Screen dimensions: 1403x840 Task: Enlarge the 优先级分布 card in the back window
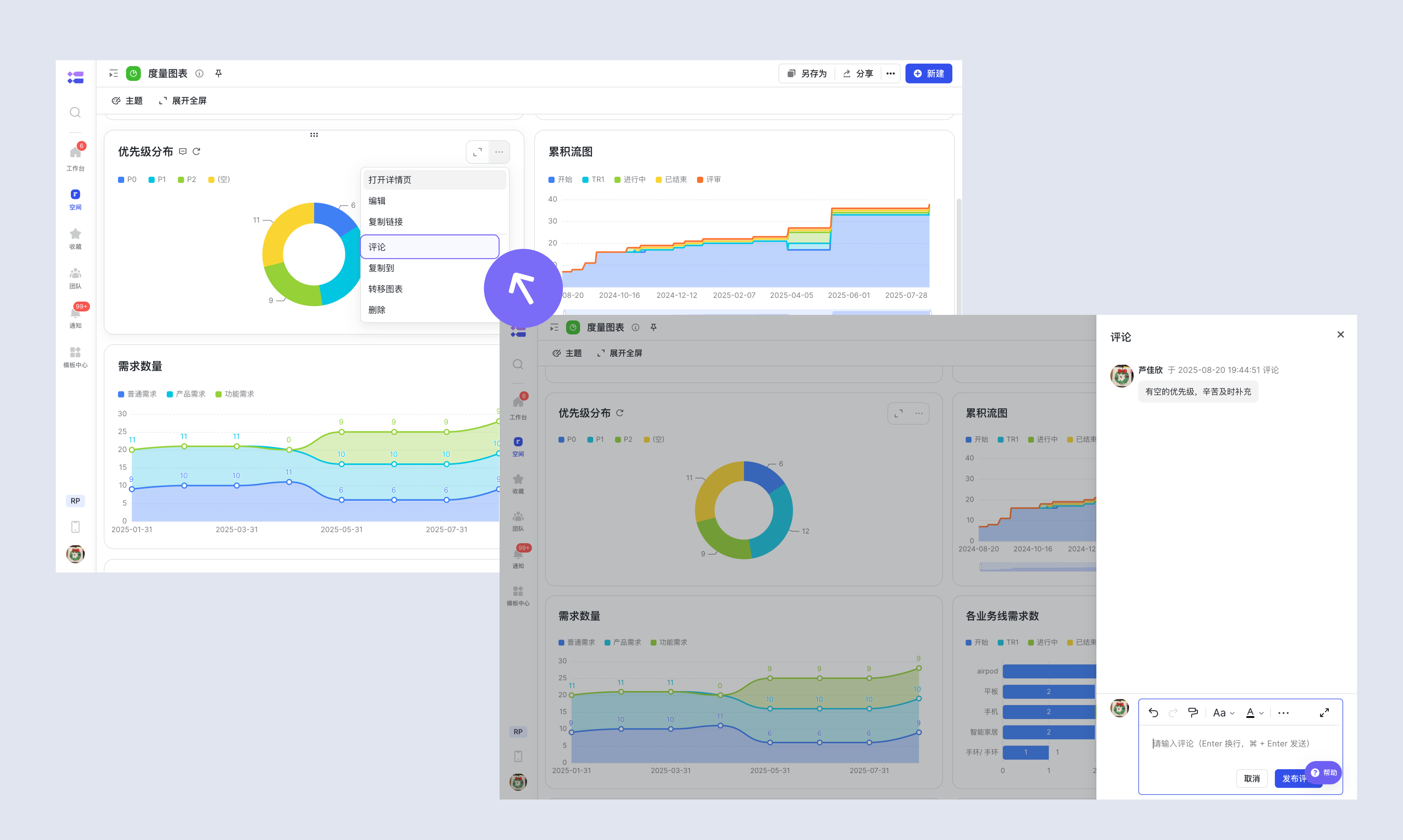pyautogui.click(x=477, y=152)
